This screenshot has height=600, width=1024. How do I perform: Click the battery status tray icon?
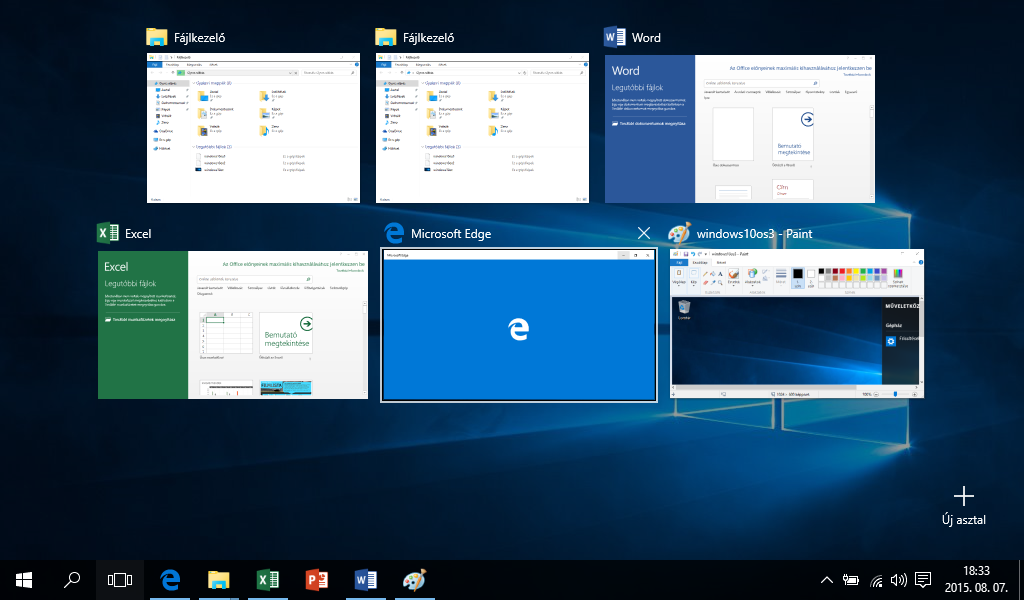851,579
